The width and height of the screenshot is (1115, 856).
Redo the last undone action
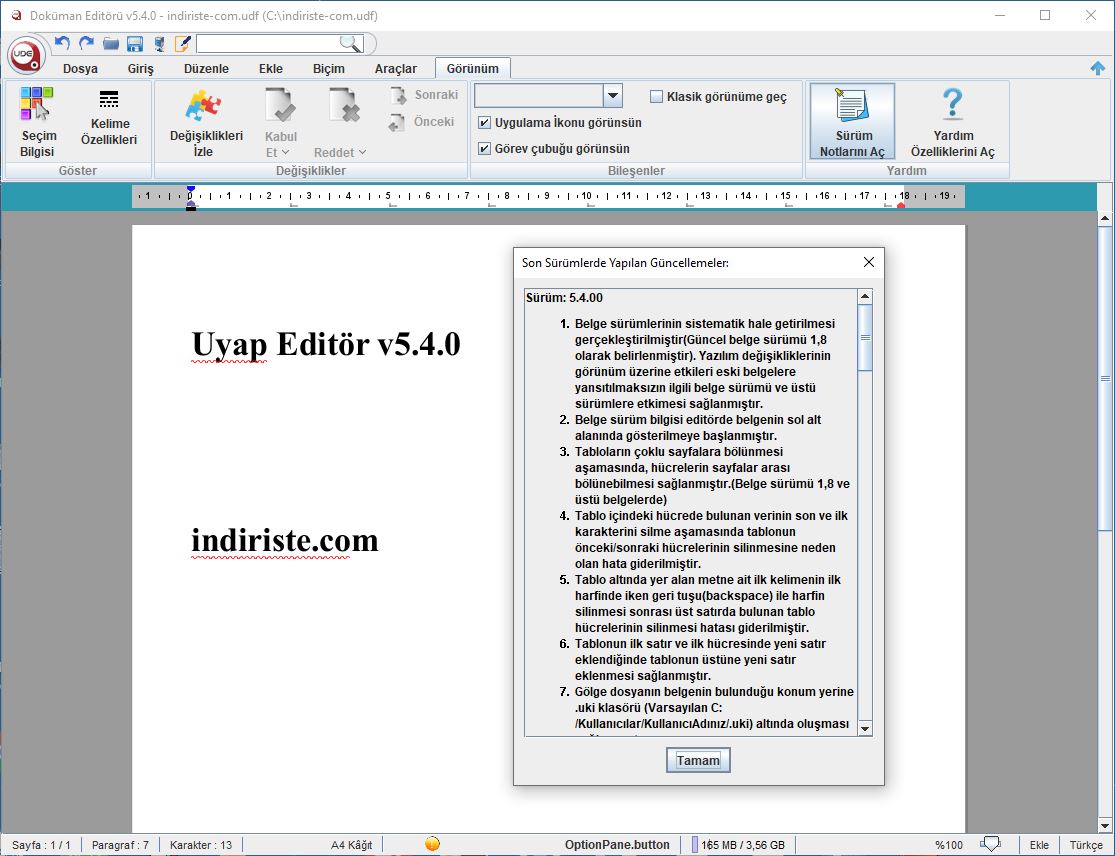[87, 43]
